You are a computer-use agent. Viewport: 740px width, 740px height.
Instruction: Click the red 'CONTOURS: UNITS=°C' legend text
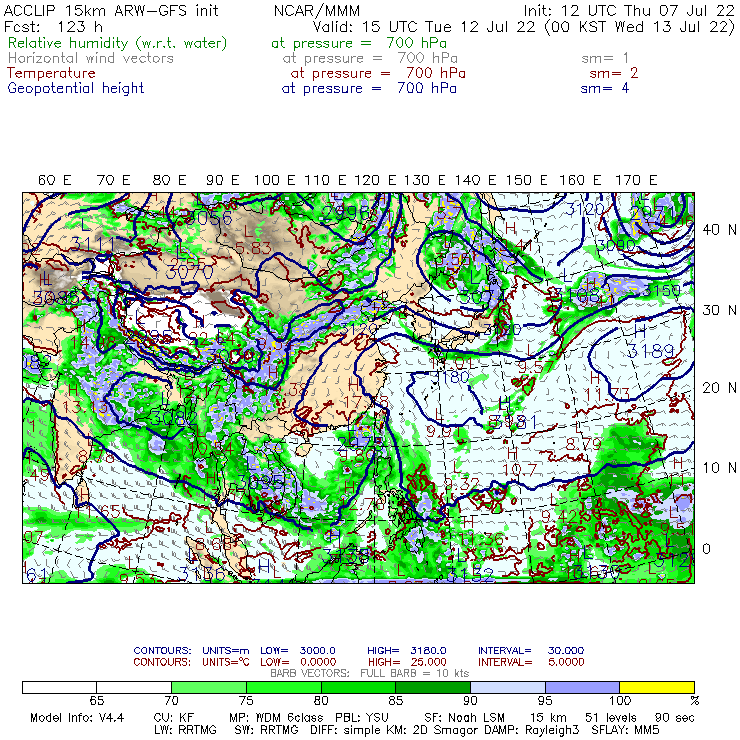pyautogui.click(x=191, y=662)
